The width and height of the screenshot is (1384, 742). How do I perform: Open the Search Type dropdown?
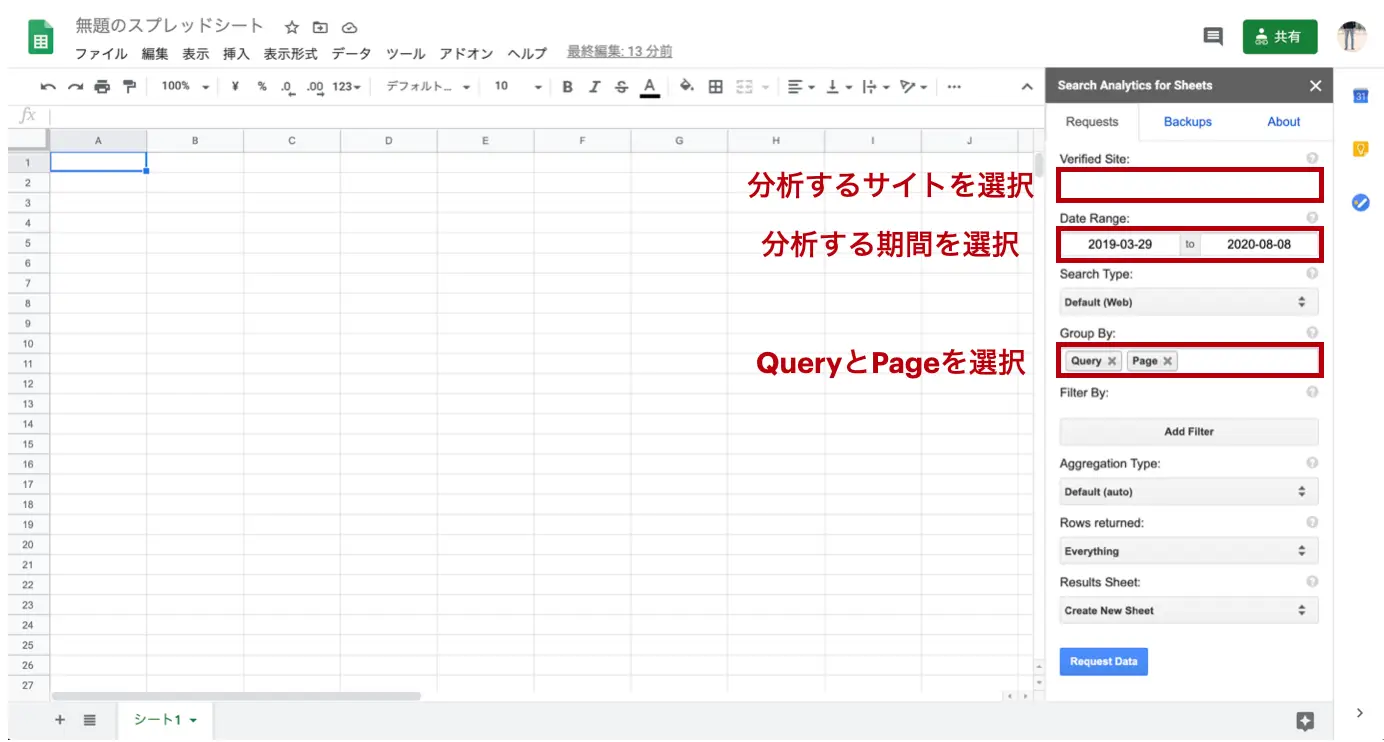1188,302
